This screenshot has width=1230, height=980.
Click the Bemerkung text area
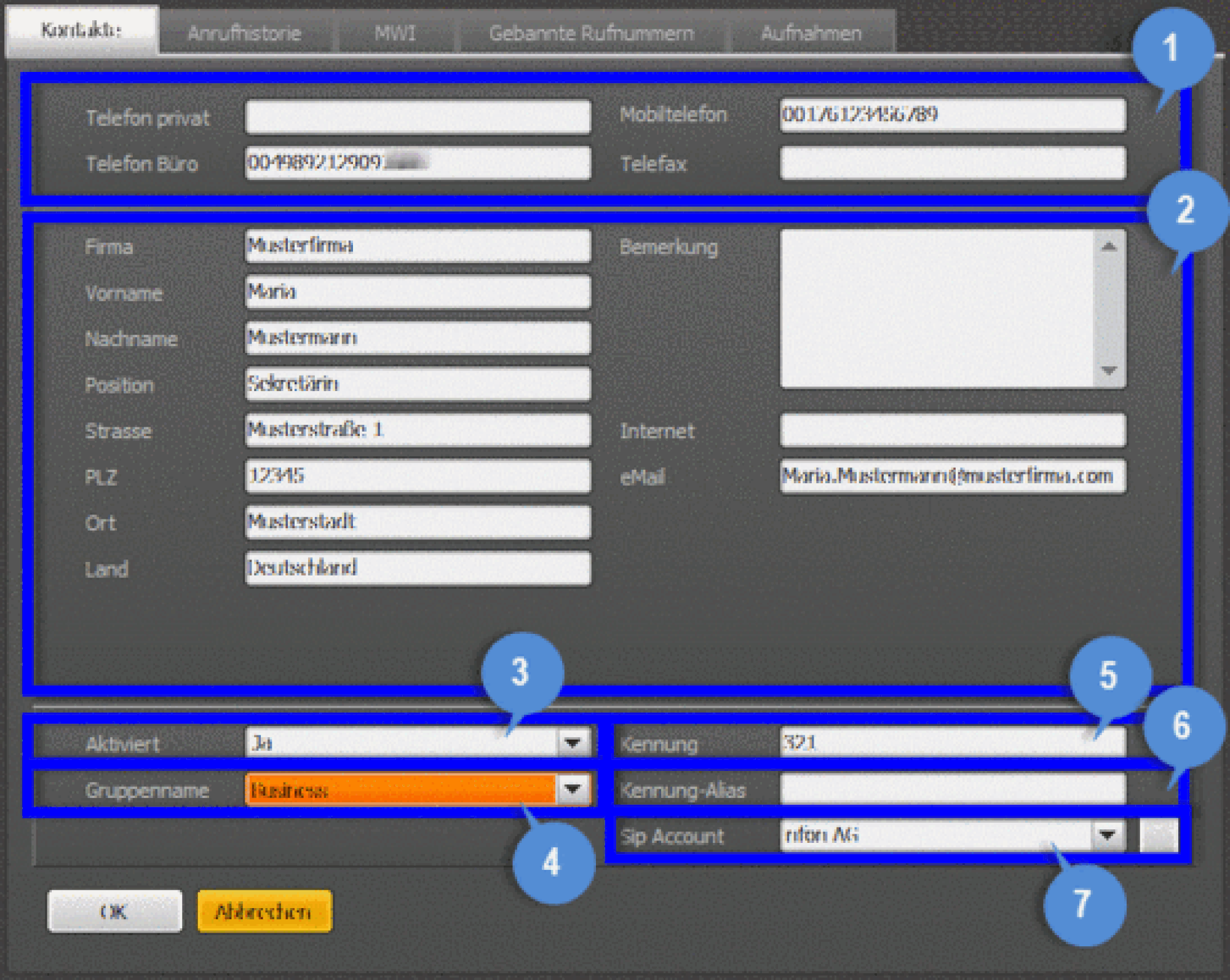938,309
